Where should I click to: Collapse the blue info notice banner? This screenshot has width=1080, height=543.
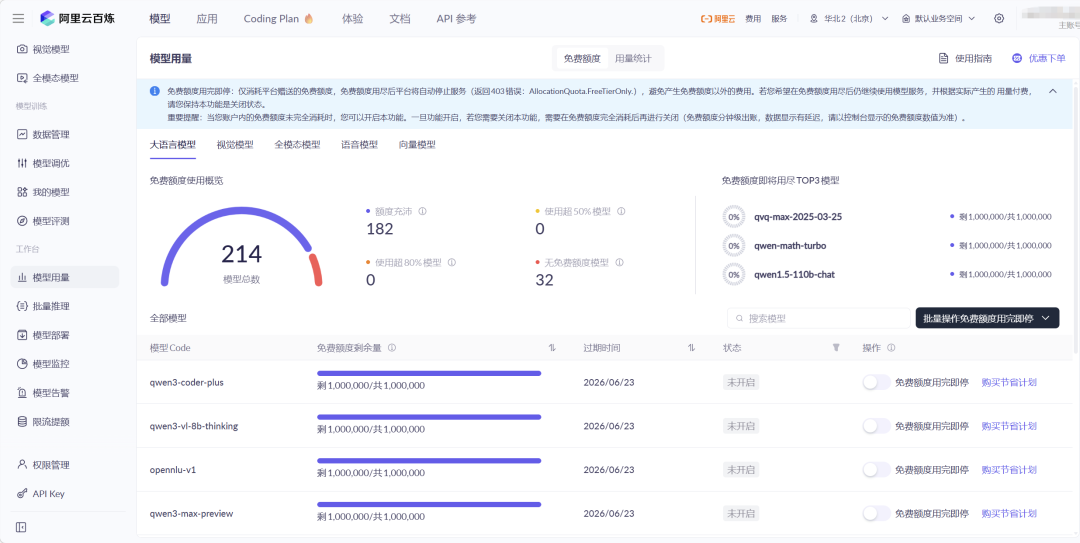tap(1053, 91)
